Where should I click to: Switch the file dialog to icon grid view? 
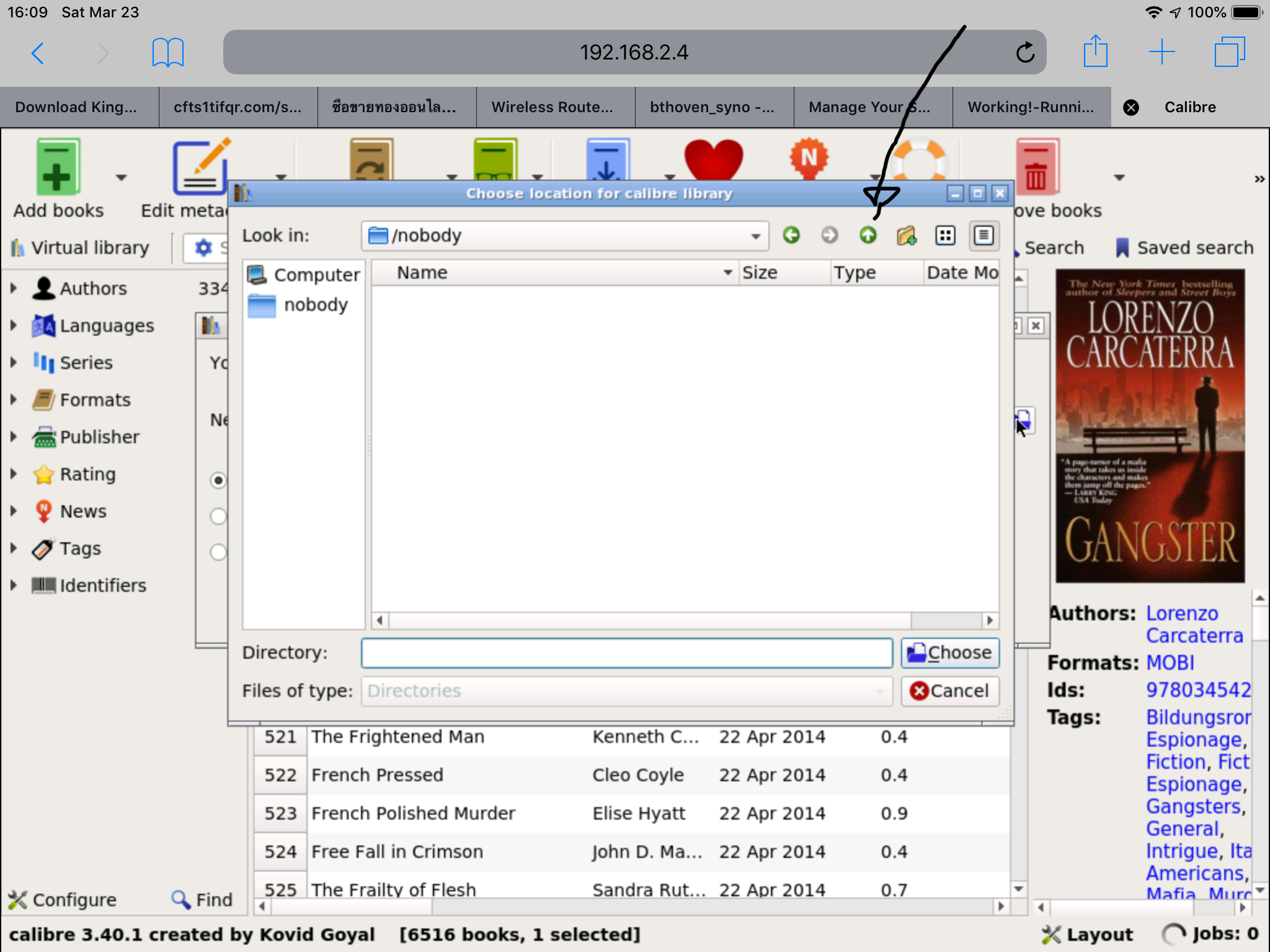point(945,236)
